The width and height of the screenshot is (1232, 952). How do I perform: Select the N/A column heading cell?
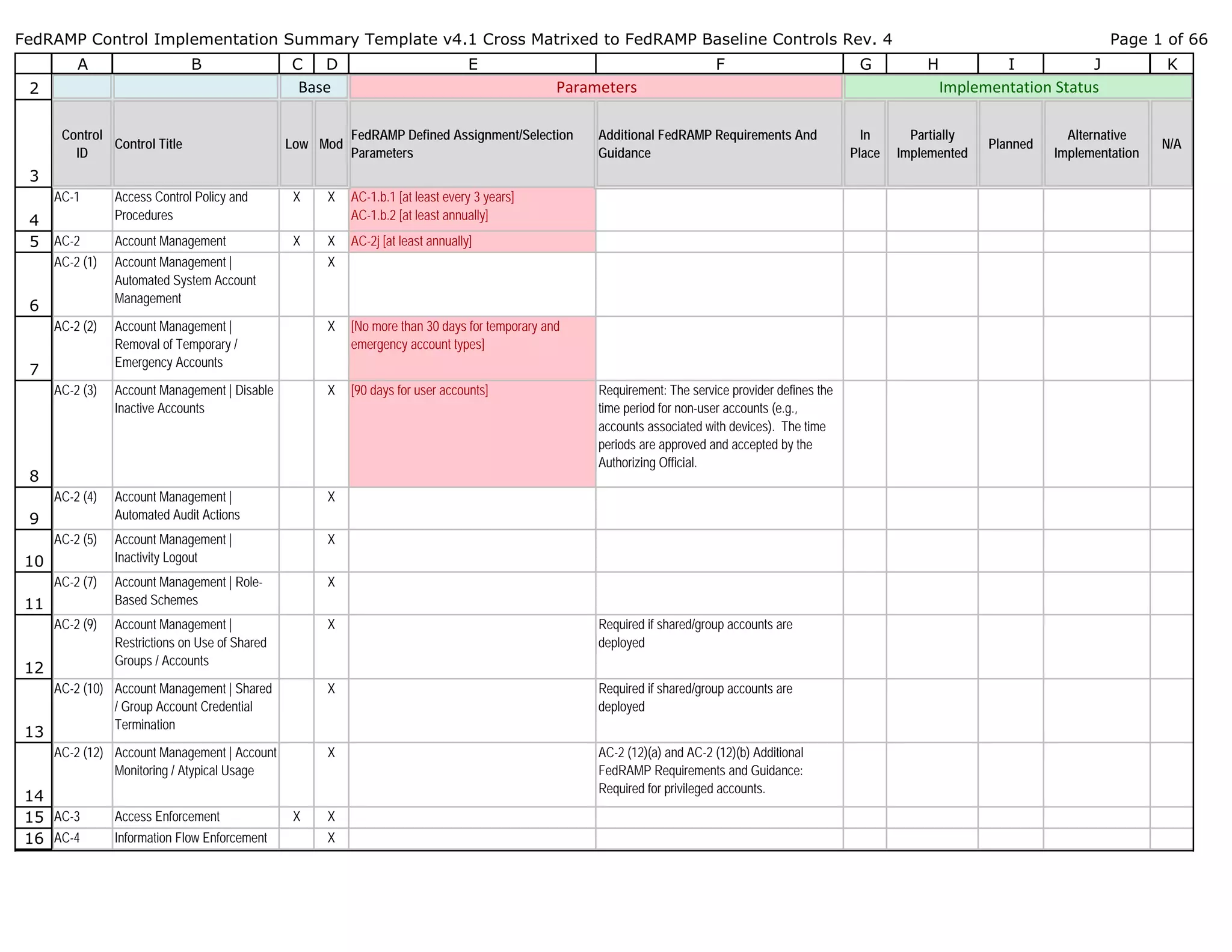(x=1171, y=144)
